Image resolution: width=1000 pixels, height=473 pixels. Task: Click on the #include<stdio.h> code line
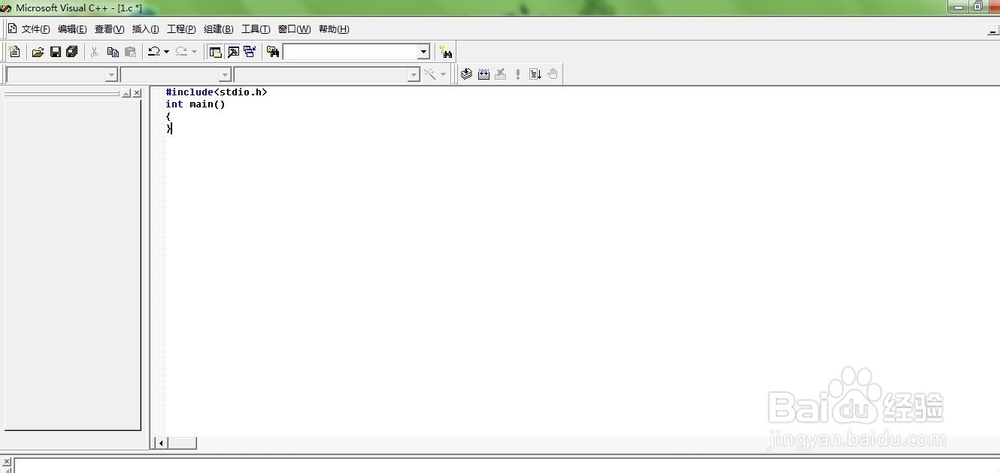point(216,92)
